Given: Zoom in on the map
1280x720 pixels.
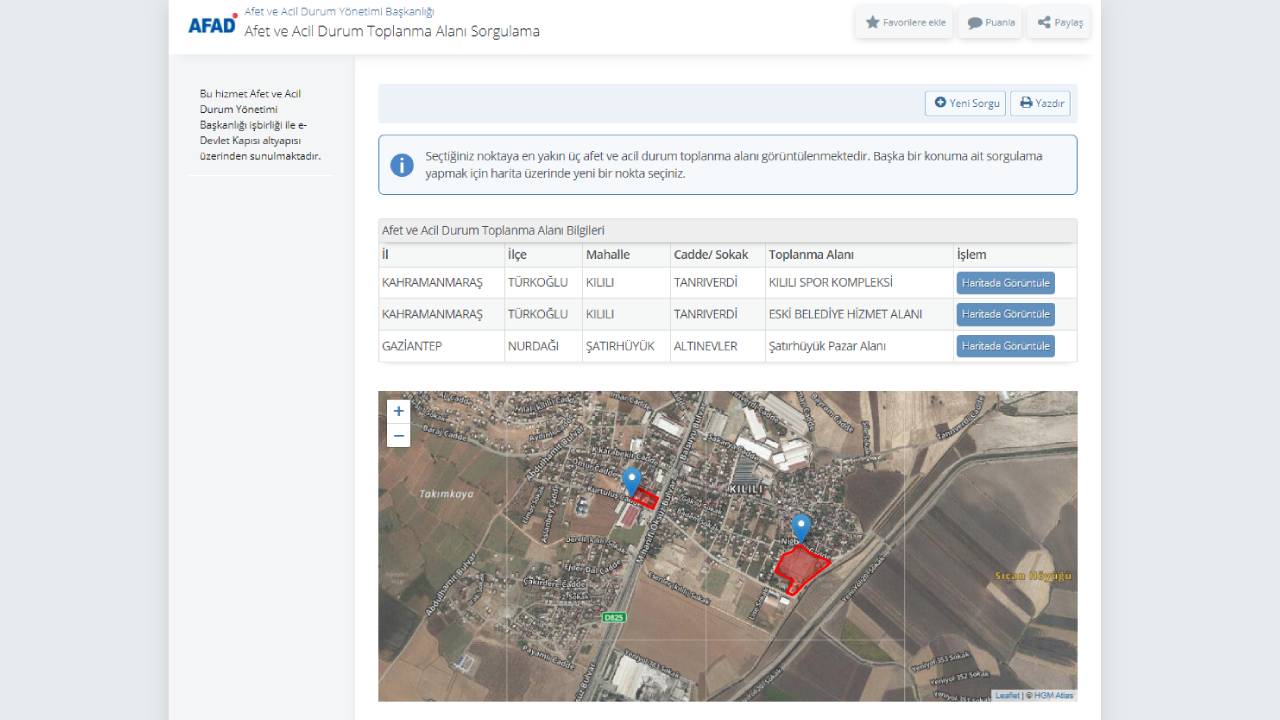Looking at the screenshot, I should pos(399,411).
